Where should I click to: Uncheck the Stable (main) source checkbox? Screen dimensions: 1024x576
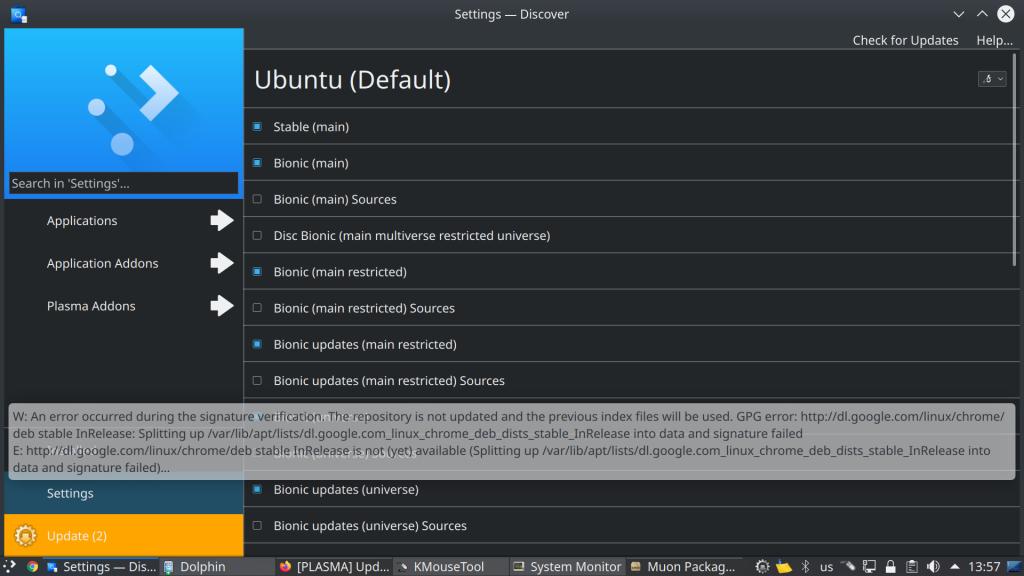pos(257,127)
